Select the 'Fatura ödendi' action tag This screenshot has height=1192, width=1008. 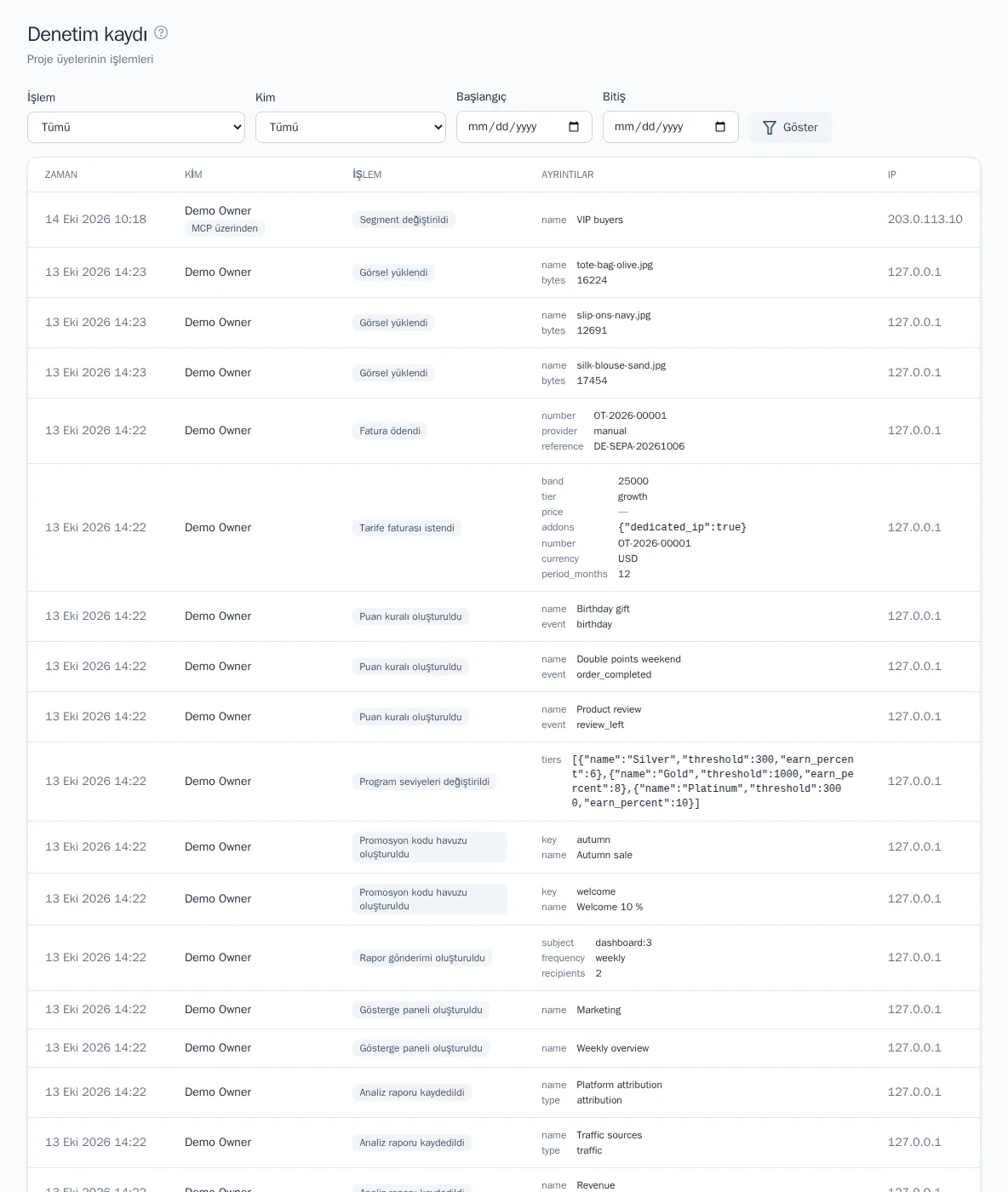click(390, 431)
